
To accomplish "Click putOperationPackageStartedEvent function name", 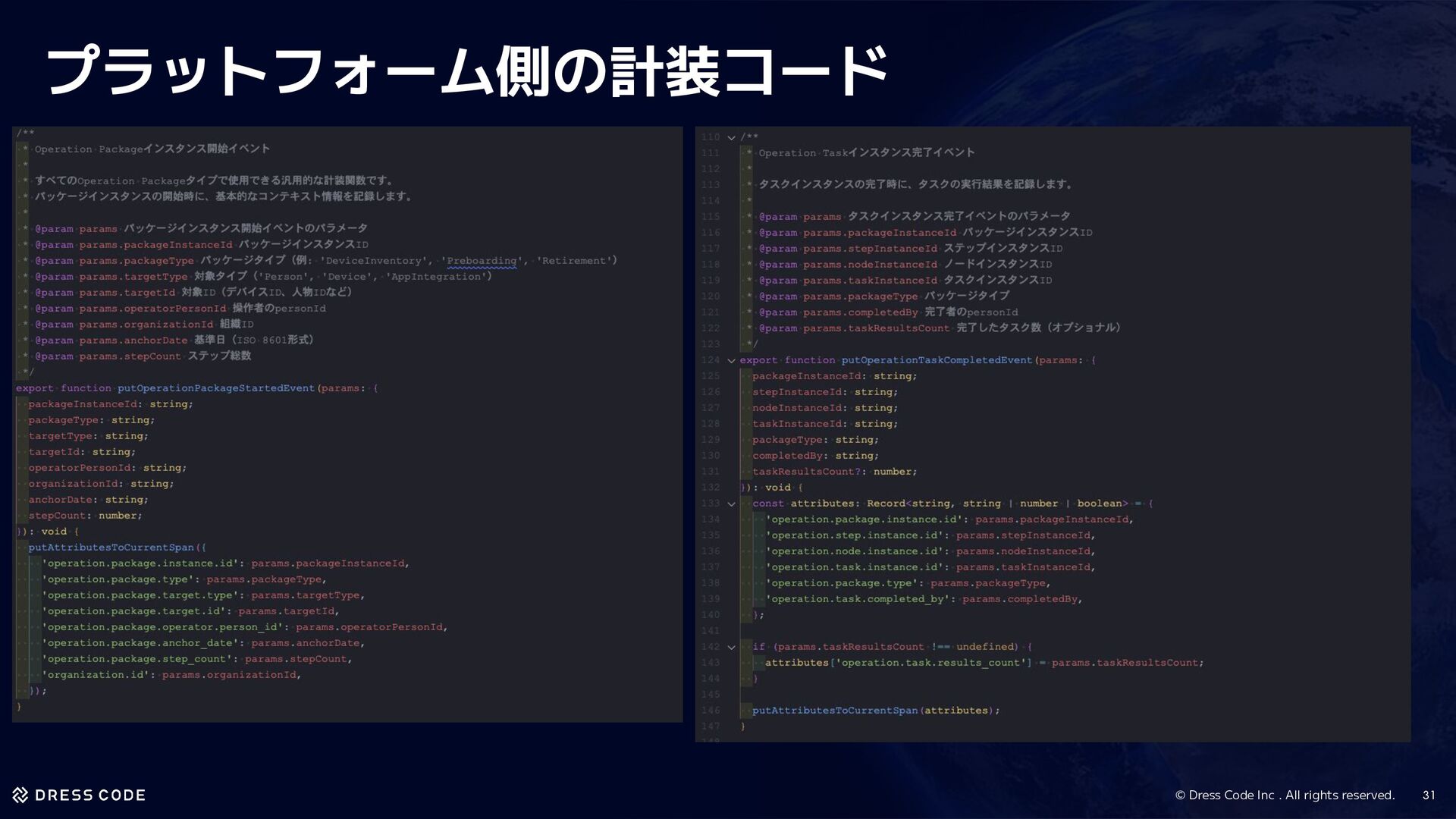I will [x=215, y=388].
